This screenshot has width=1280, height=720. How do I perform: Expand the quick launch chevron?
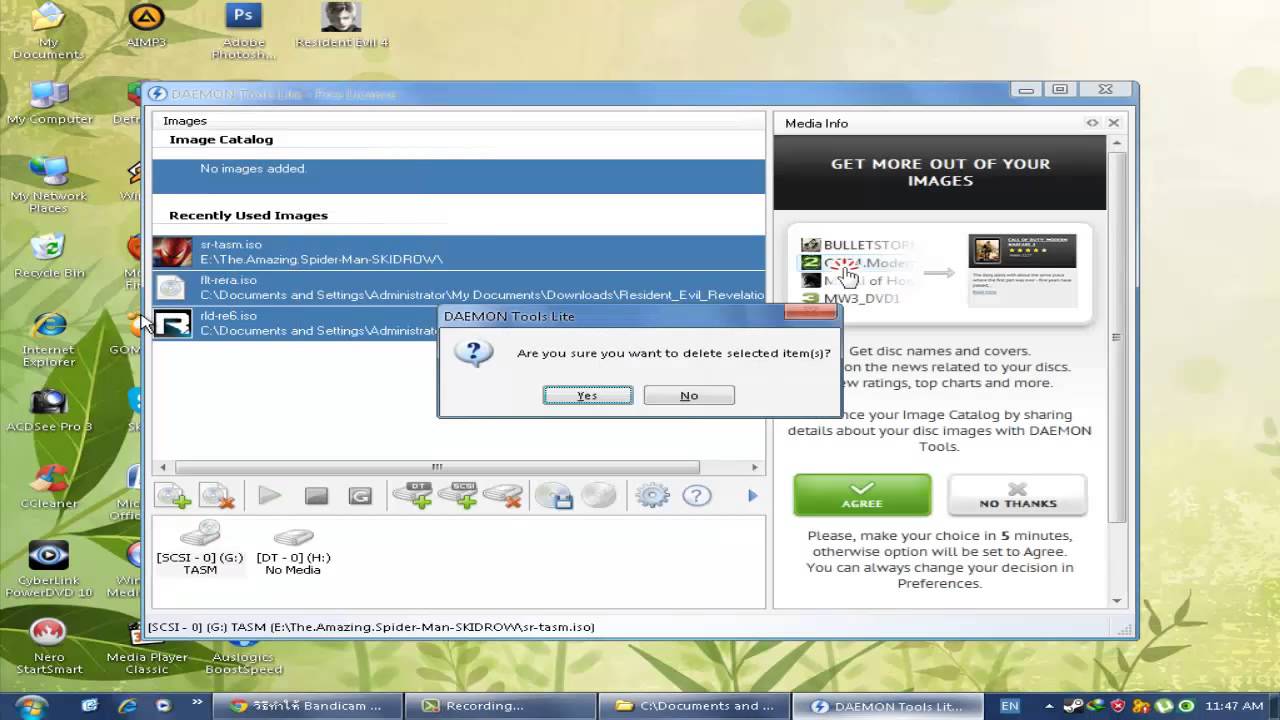pos(196,705)
